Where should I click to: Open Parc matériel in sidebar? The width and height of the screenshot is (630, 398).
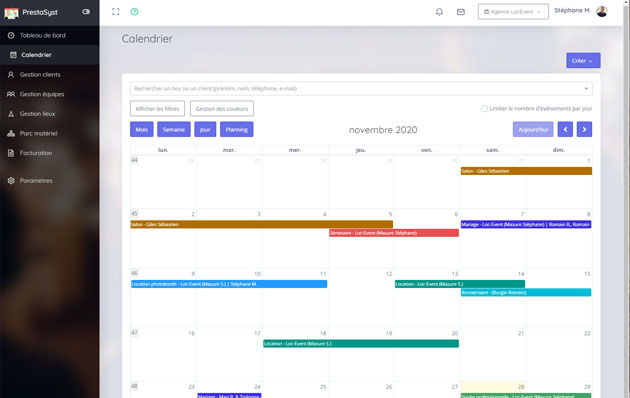point(38,133)
